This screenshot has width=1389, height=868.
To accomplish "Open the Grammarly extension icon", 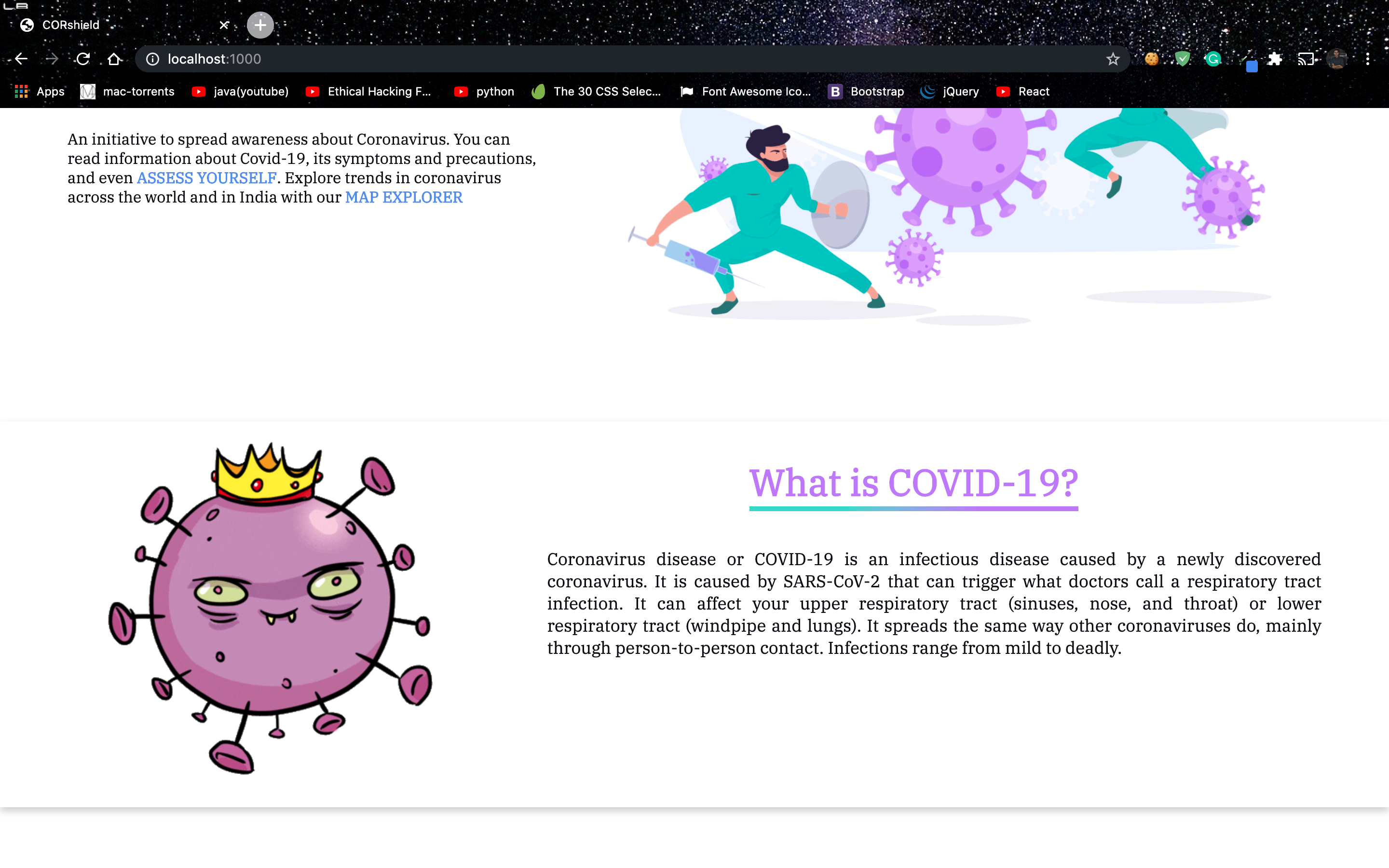I will (x=1213, y=59).
